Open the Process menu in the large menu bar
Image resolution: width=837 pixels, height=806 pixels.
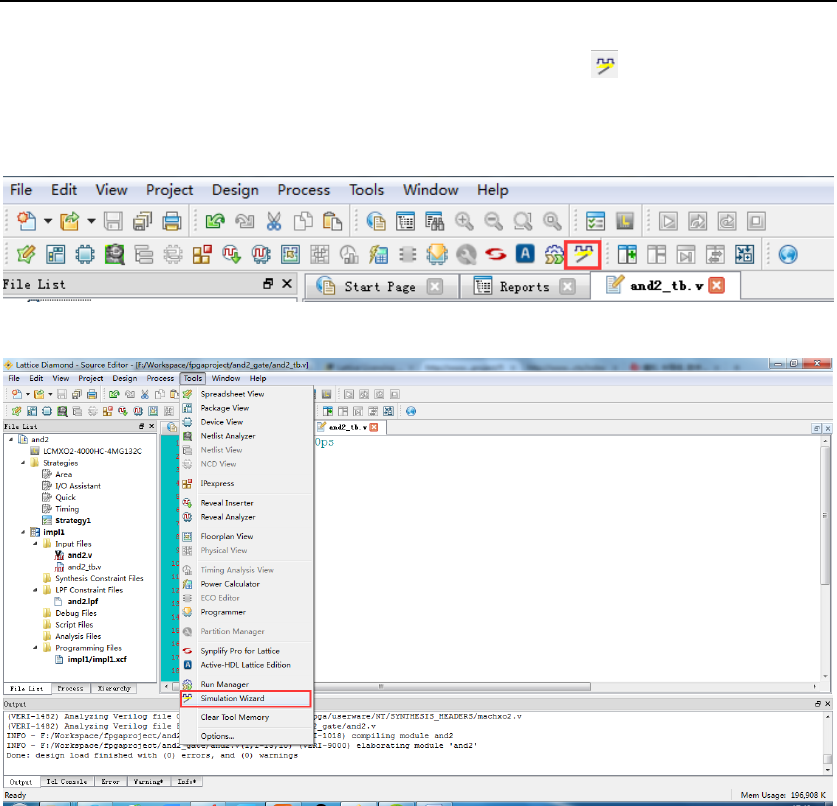303,190
